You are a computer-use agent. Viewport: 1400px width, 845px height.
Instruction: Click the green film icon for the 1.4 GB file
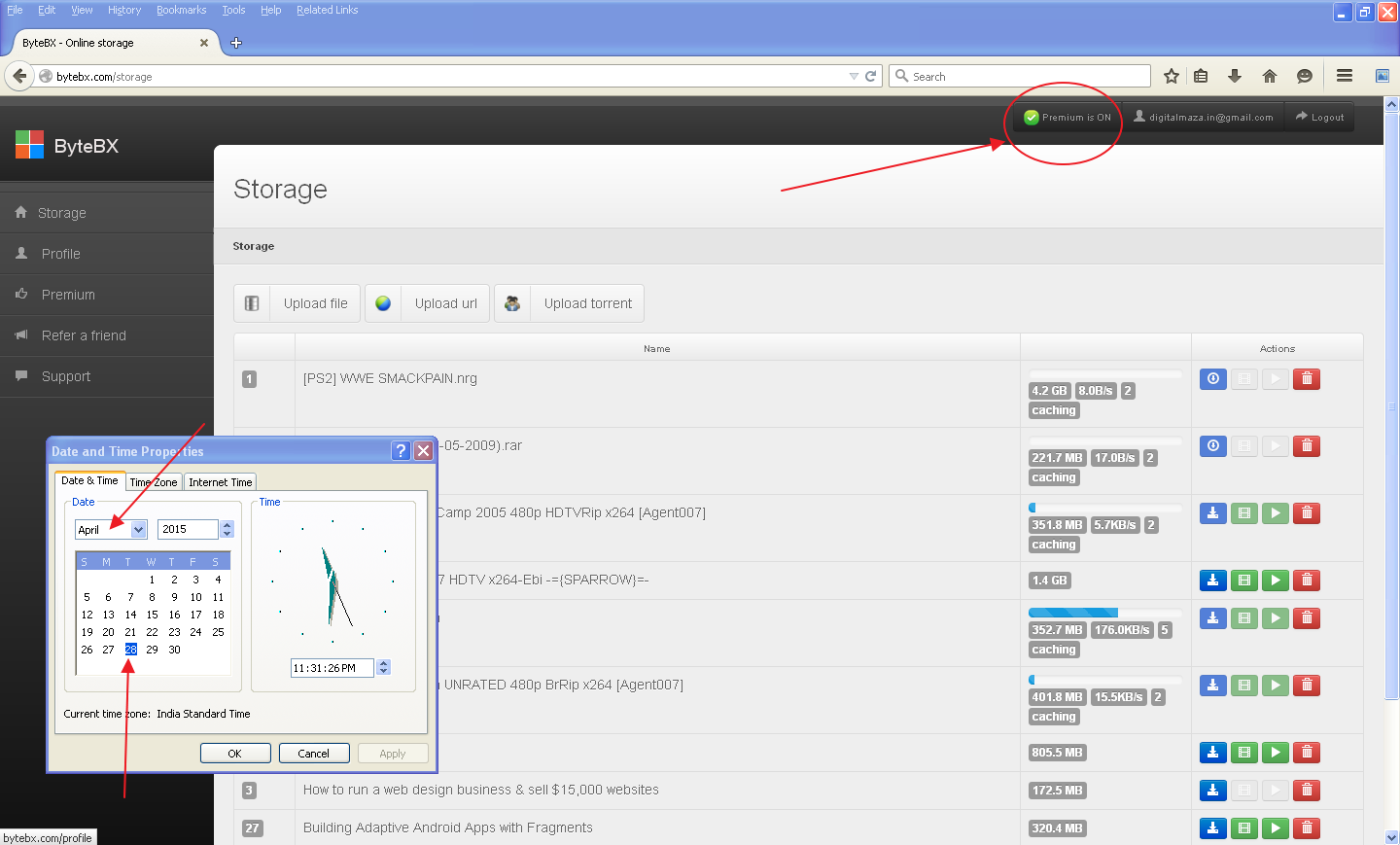1244,581
